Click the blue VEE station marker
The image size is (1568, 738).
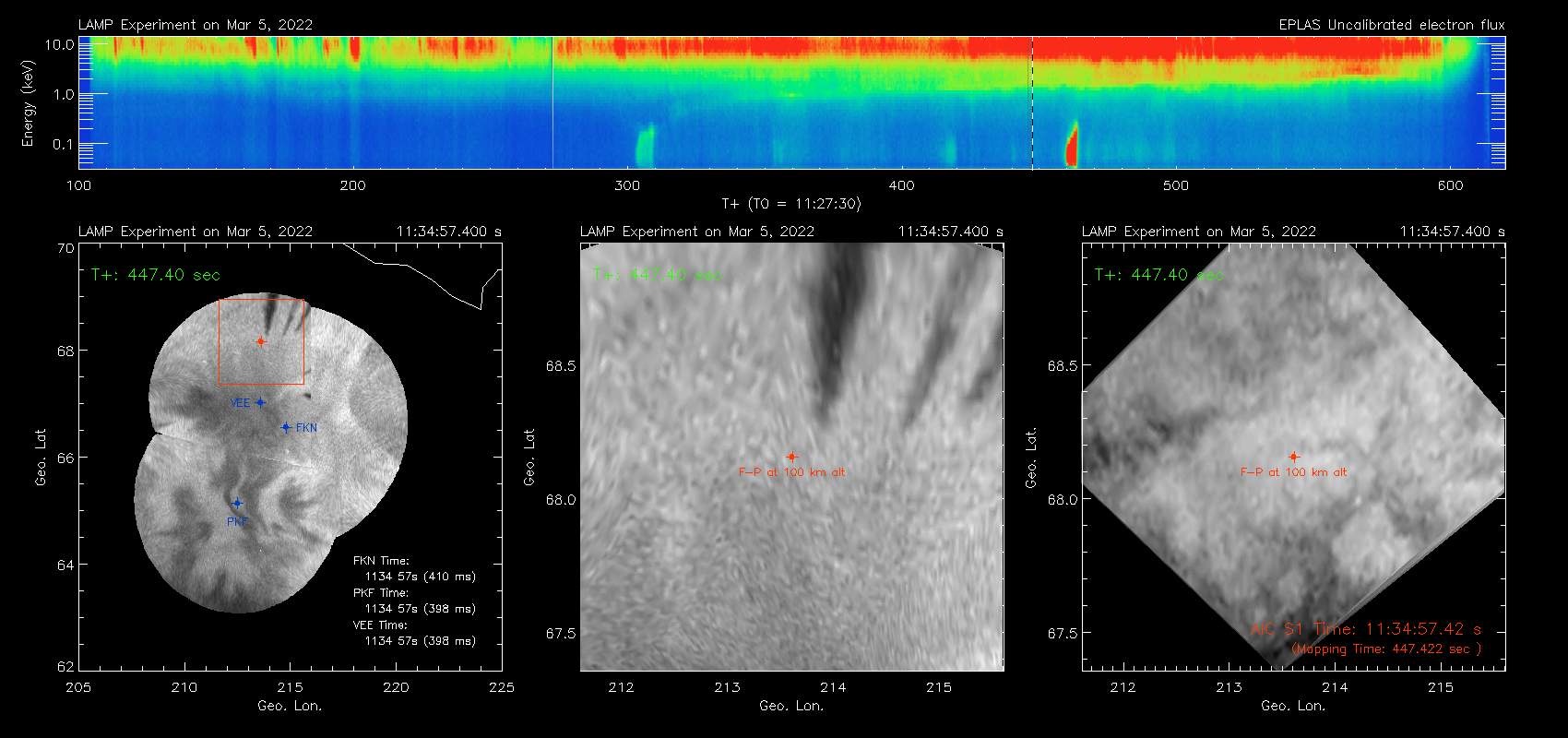point(261,402)
